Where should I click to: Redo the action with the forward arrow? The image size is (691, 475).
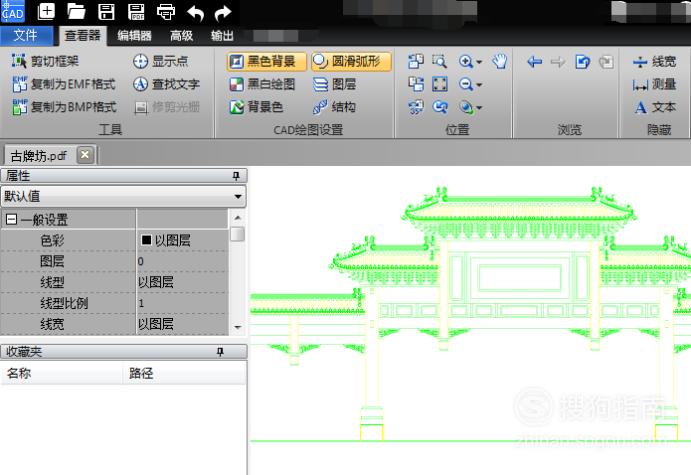coord(223,12)
